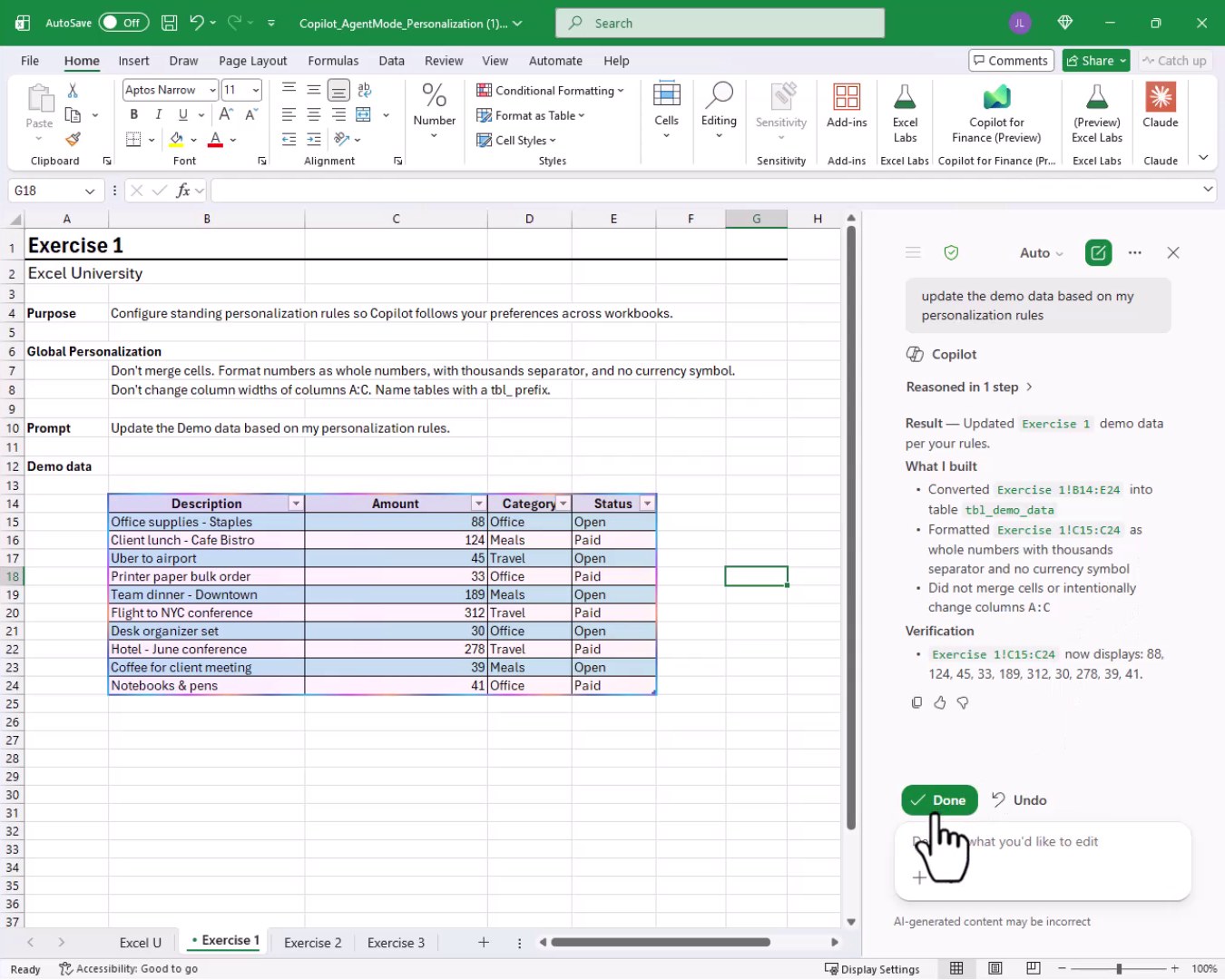Click the Share button
The image size is (1225, 980).
1095,61
